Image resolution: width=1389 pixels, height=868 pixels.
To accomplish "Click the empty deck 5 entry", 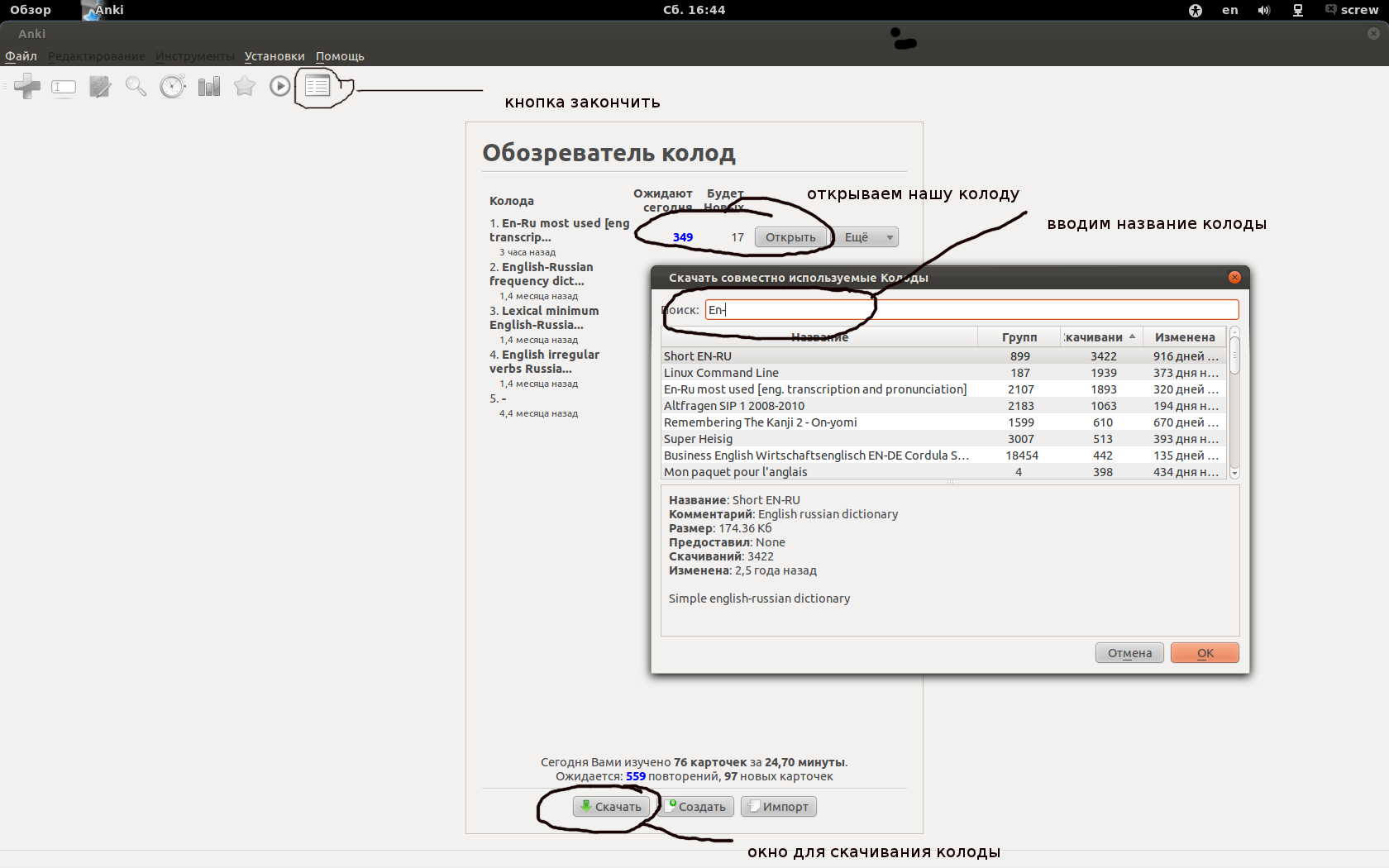I will point(498,398).
